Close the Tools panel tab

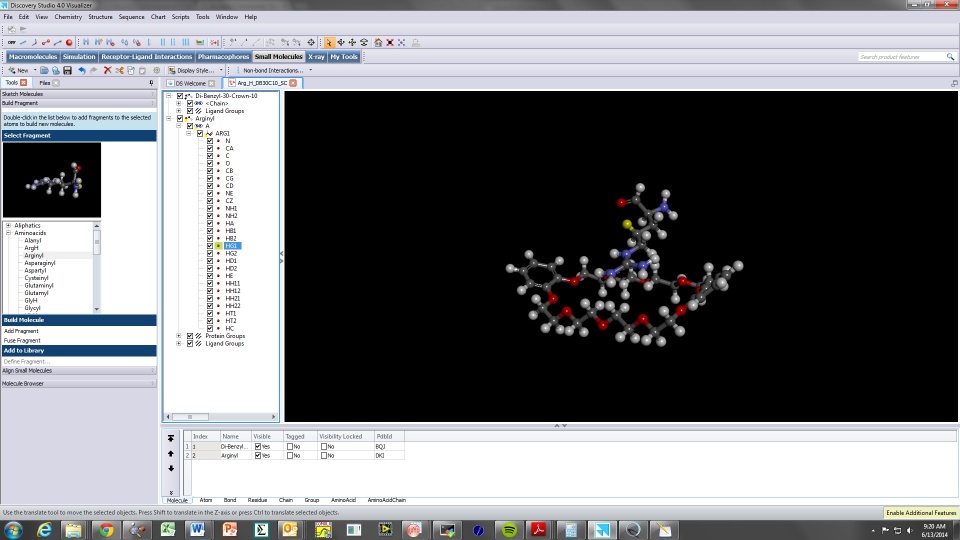coord(24,83)
